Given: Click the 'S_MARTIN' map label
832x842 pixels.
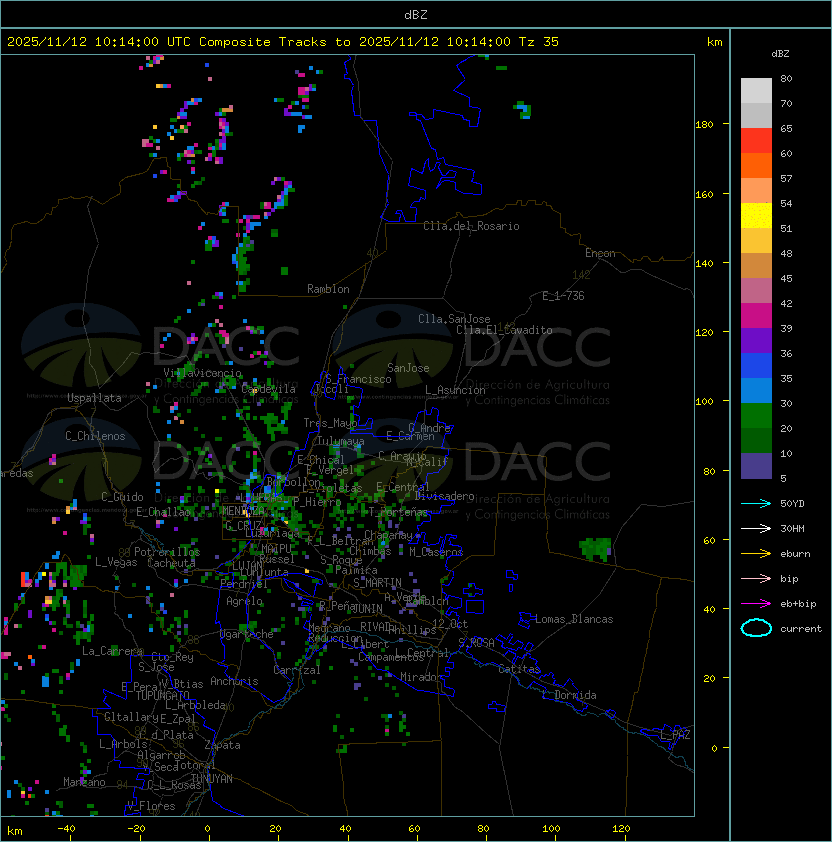Looking at the screenshot, I should (x=378, y=582).
